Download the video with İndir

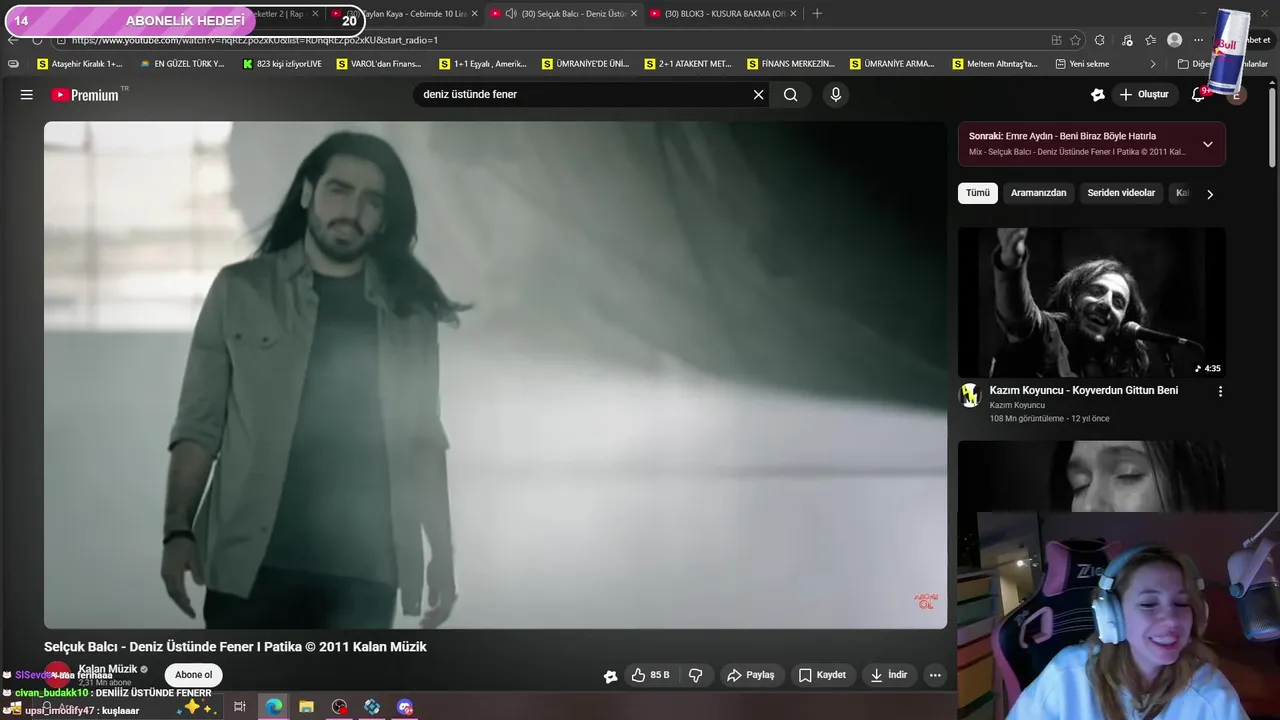[x=888, y=675]
